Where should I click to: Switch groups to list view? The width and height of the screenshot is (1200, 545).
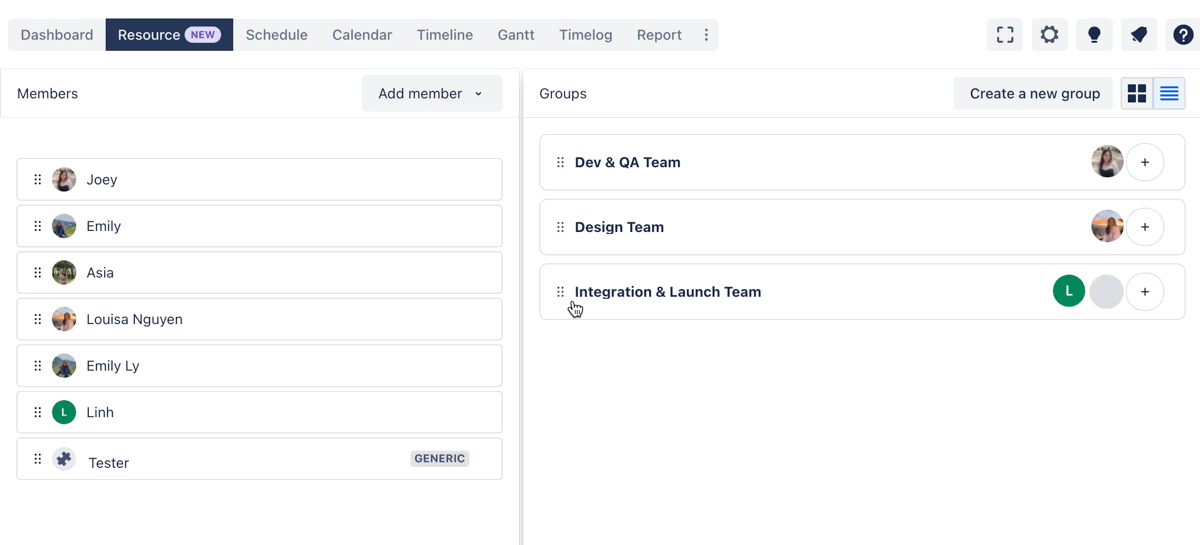(x=1169, y=94)
